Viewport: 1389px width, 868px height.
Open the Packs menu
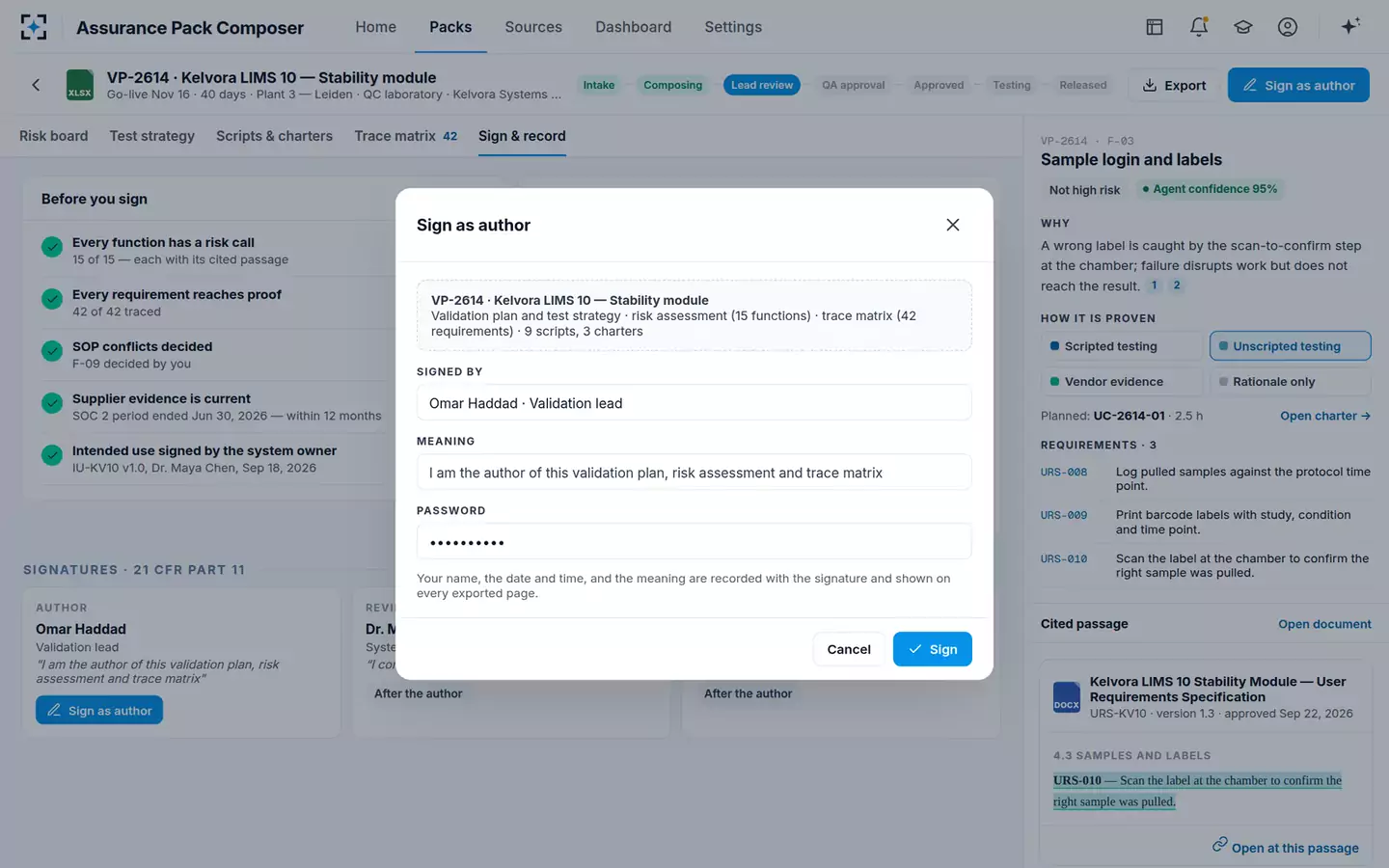click(x=450, y=27)
